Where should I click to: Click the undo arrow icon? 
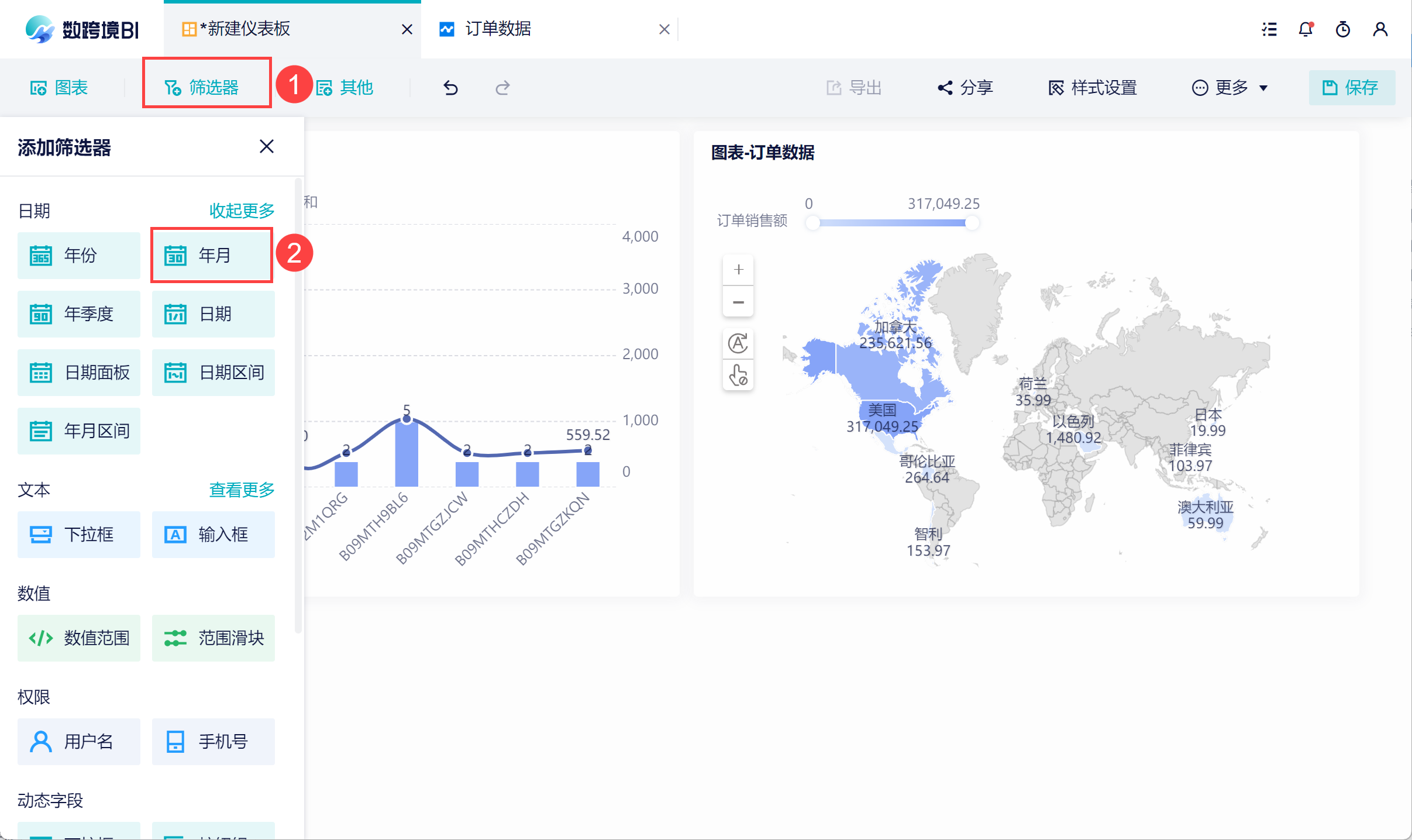point(450,88)
